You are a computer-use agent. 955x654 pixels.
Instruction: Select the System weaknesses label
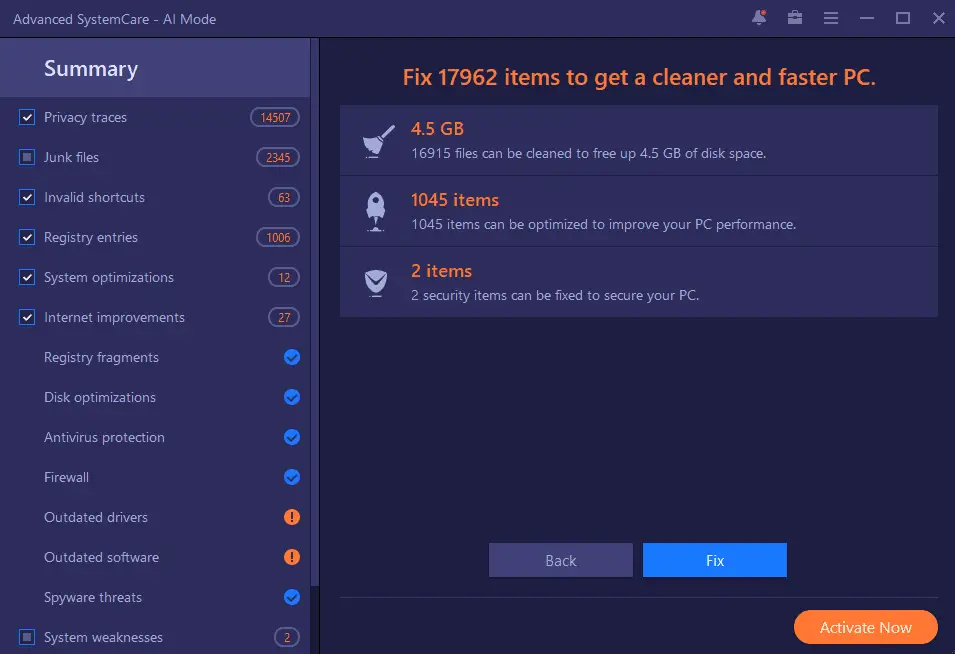click(104, 638)
